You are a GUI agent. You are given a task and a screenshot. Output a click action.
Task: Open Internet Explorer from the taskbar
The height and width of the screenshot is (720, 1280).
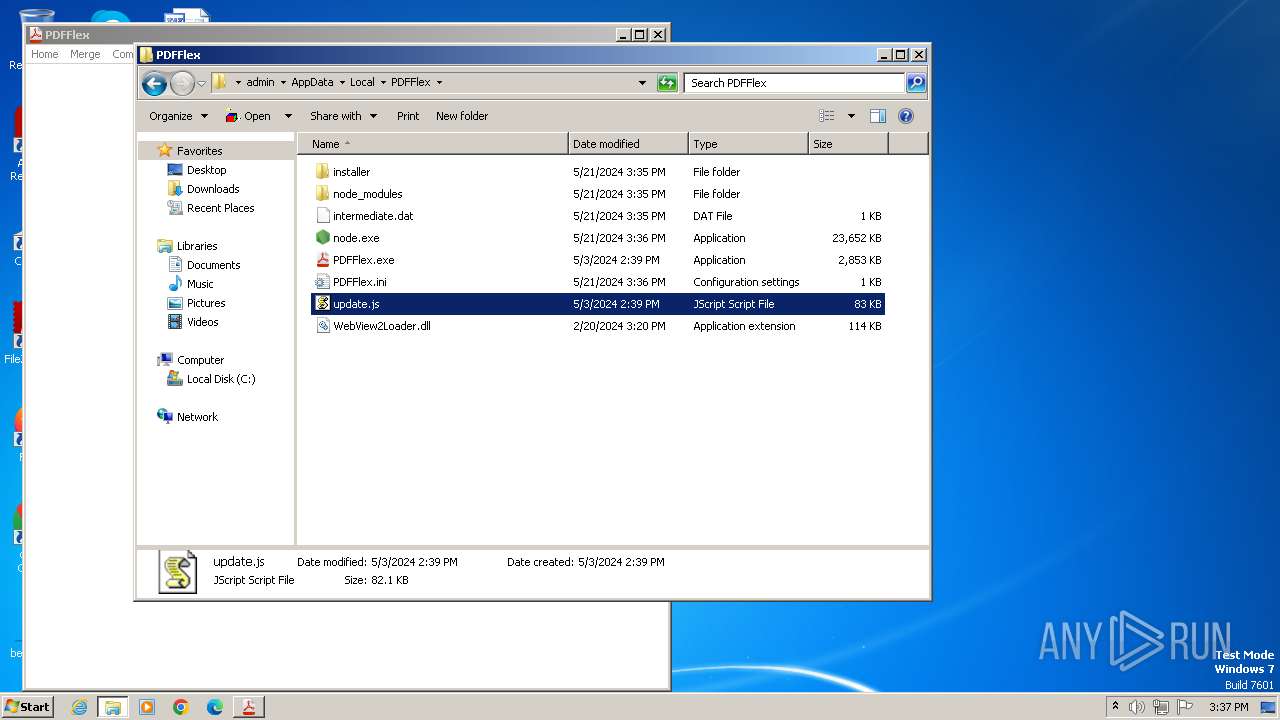click(x=79, y=707)
